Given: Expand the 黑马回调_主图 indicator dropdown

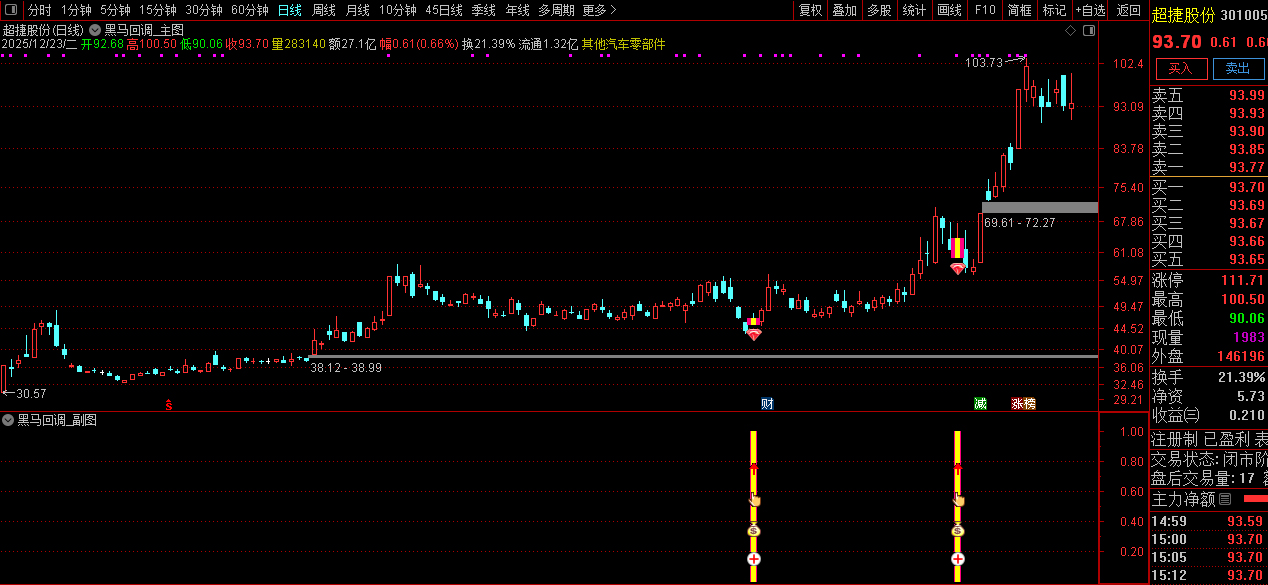Looking at the screenshot, I should click(x=95, y=30).
